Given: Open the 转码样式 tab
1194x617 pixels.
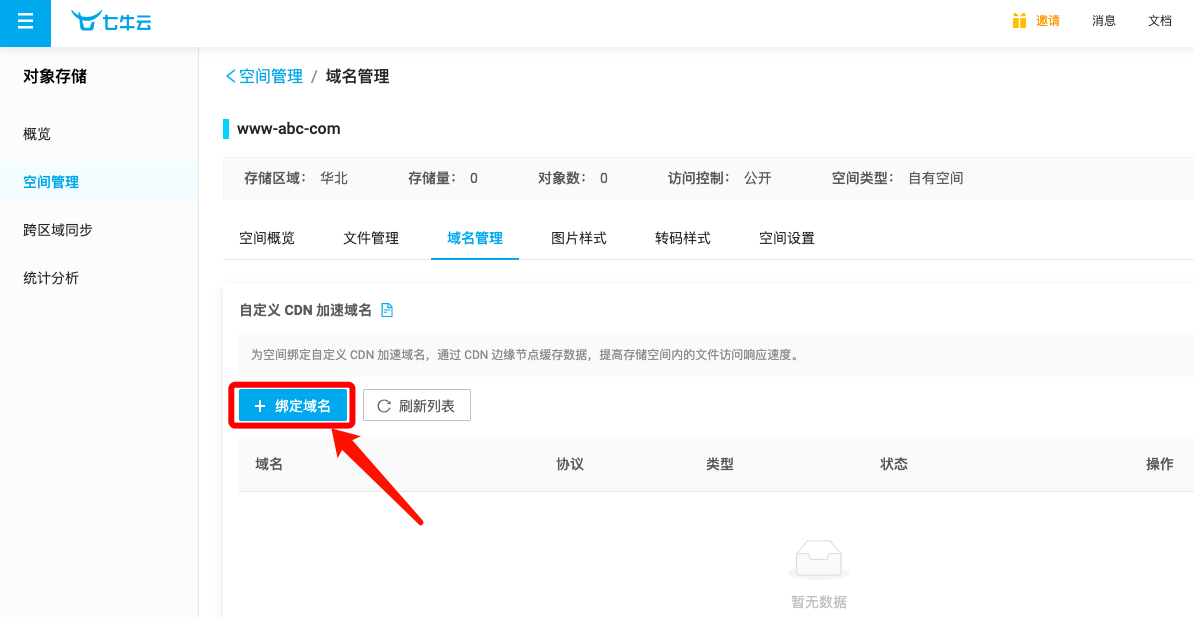Looking at the screenshot, I should click(683, 238).
